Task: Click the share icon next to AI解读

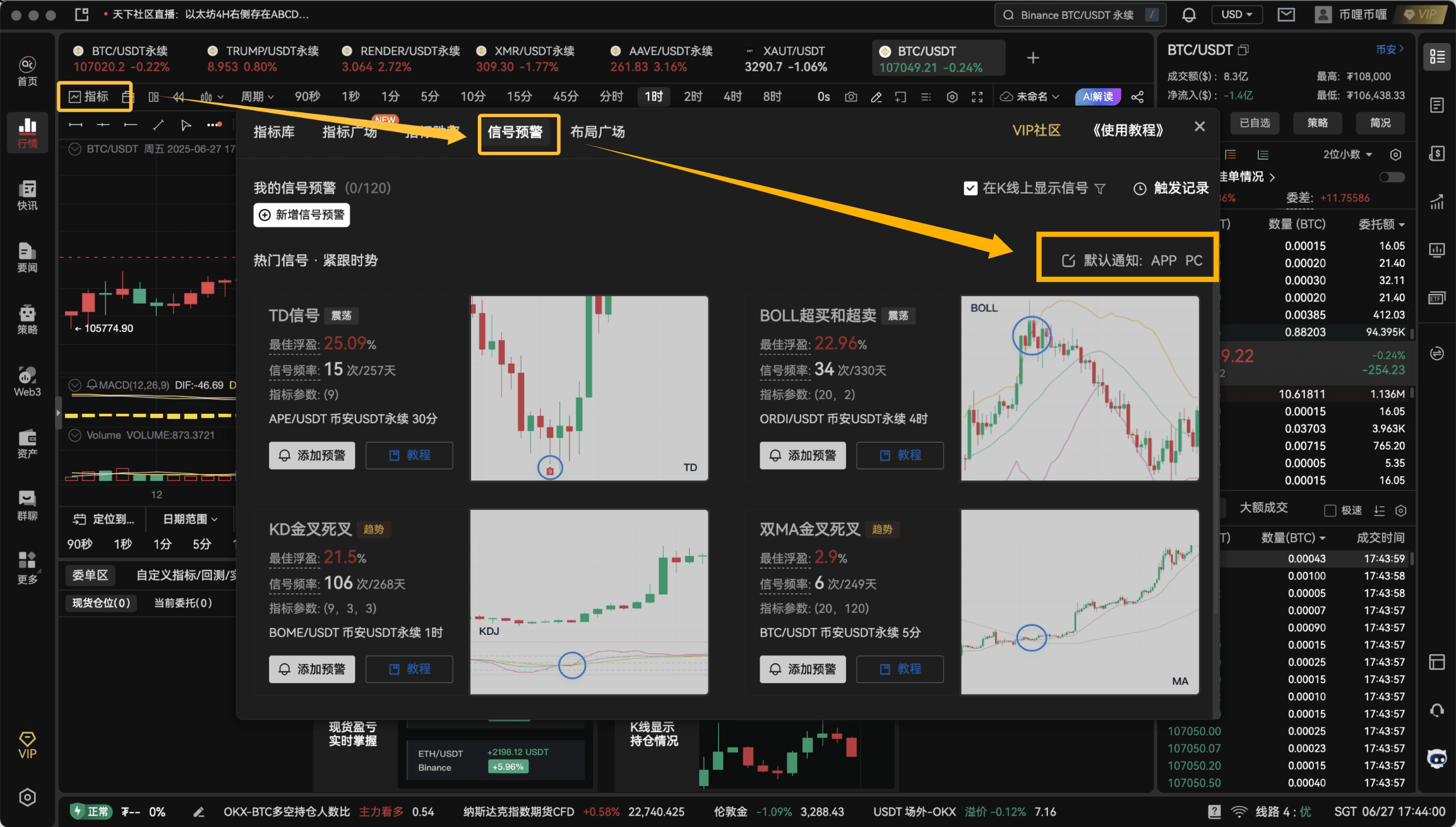Action: coord(1137,96)
